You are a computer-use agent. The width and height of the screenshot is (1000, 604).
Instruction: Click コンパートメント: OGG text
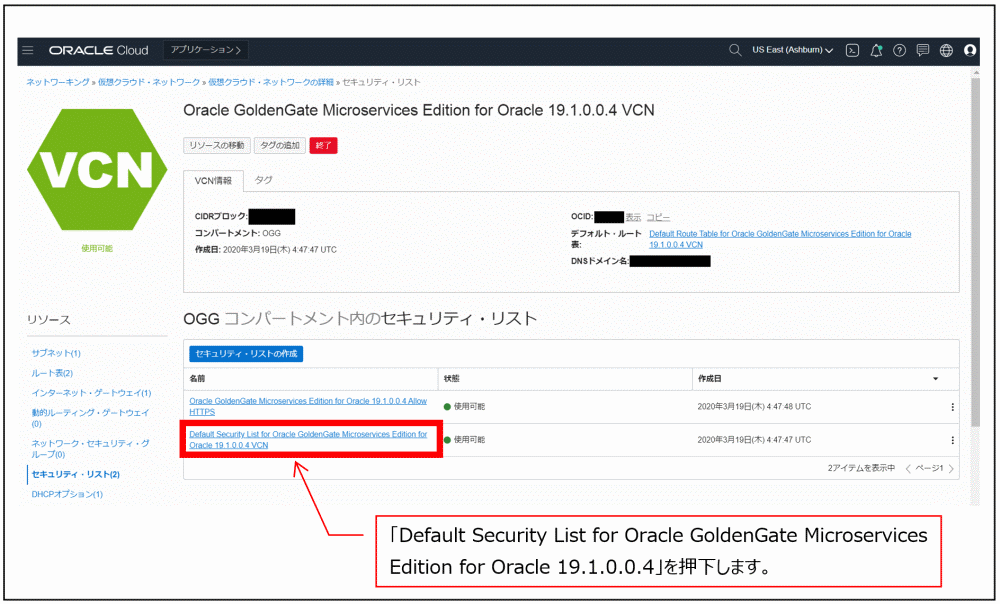tap(237, 233)
